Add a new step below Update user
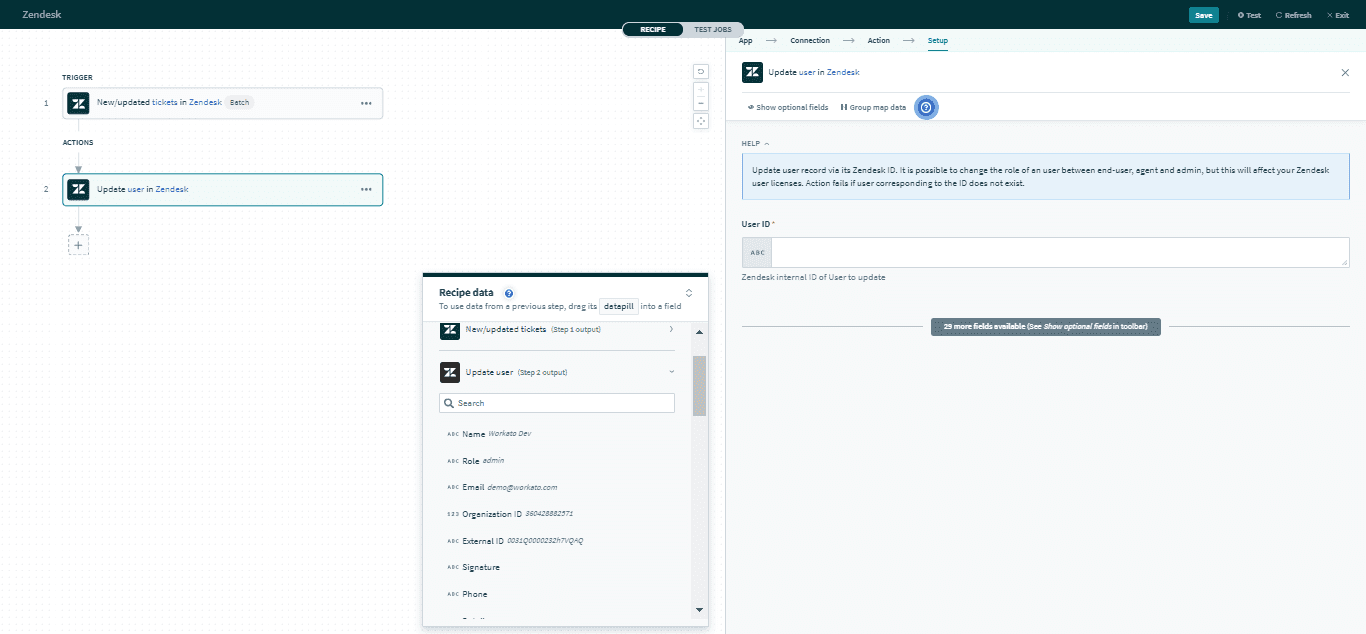The width and height of the screenshot is (1366, 634). (78, 243)
